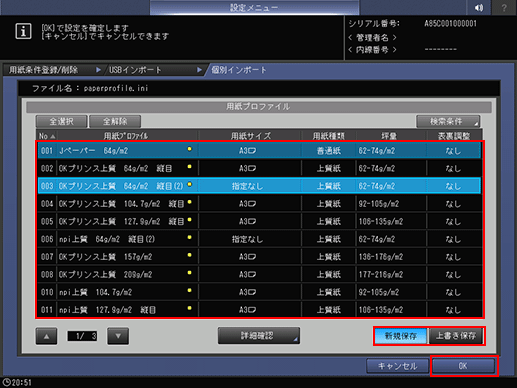Click the 用紙プロファイル column header
Viewport: 517px width, 388px height.
coord(126,136)
